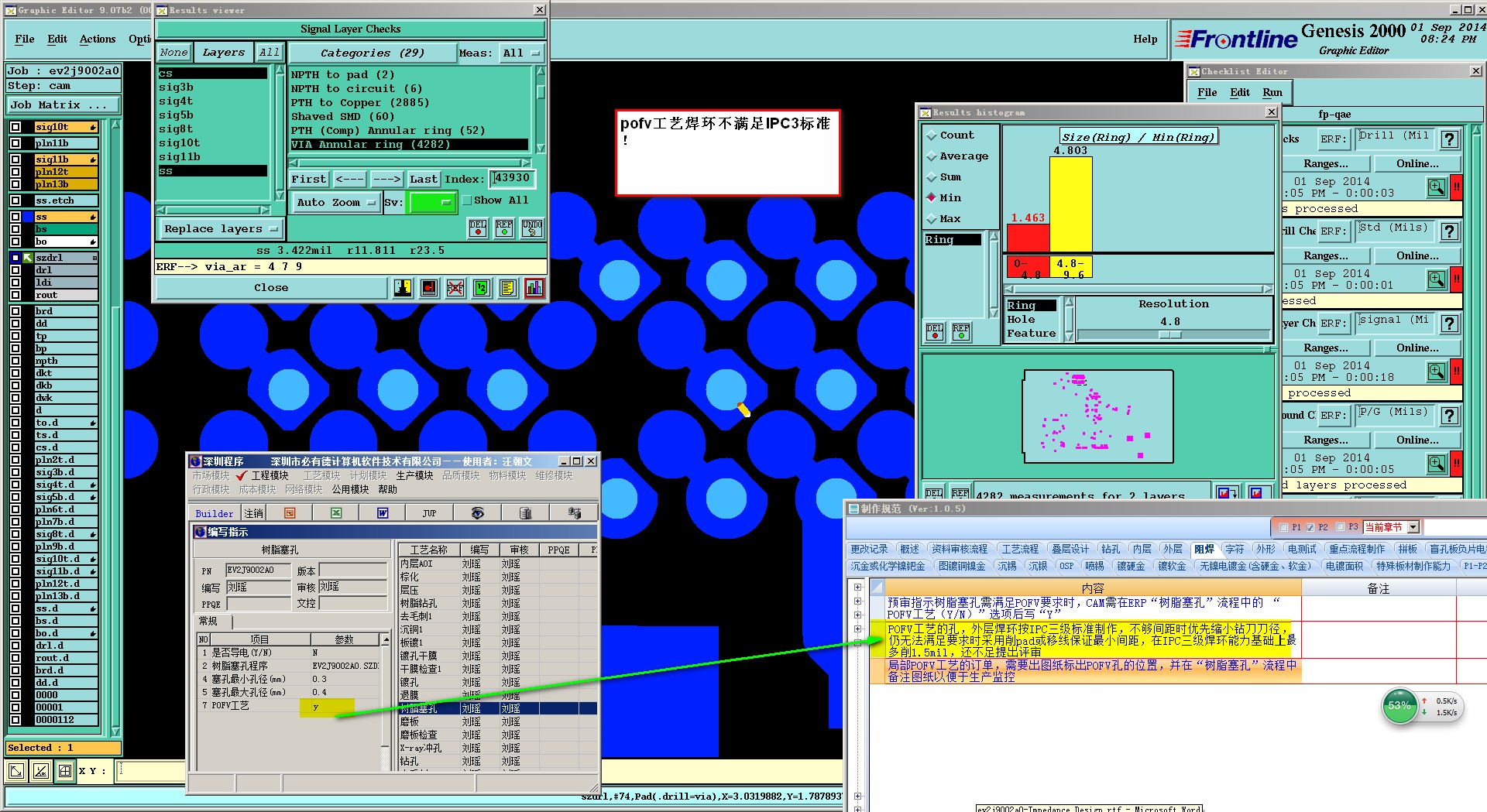This screenshot has width=1487, height=812.
Task: Open the green Sv dropdown
Action: click(x=433, y=203)
